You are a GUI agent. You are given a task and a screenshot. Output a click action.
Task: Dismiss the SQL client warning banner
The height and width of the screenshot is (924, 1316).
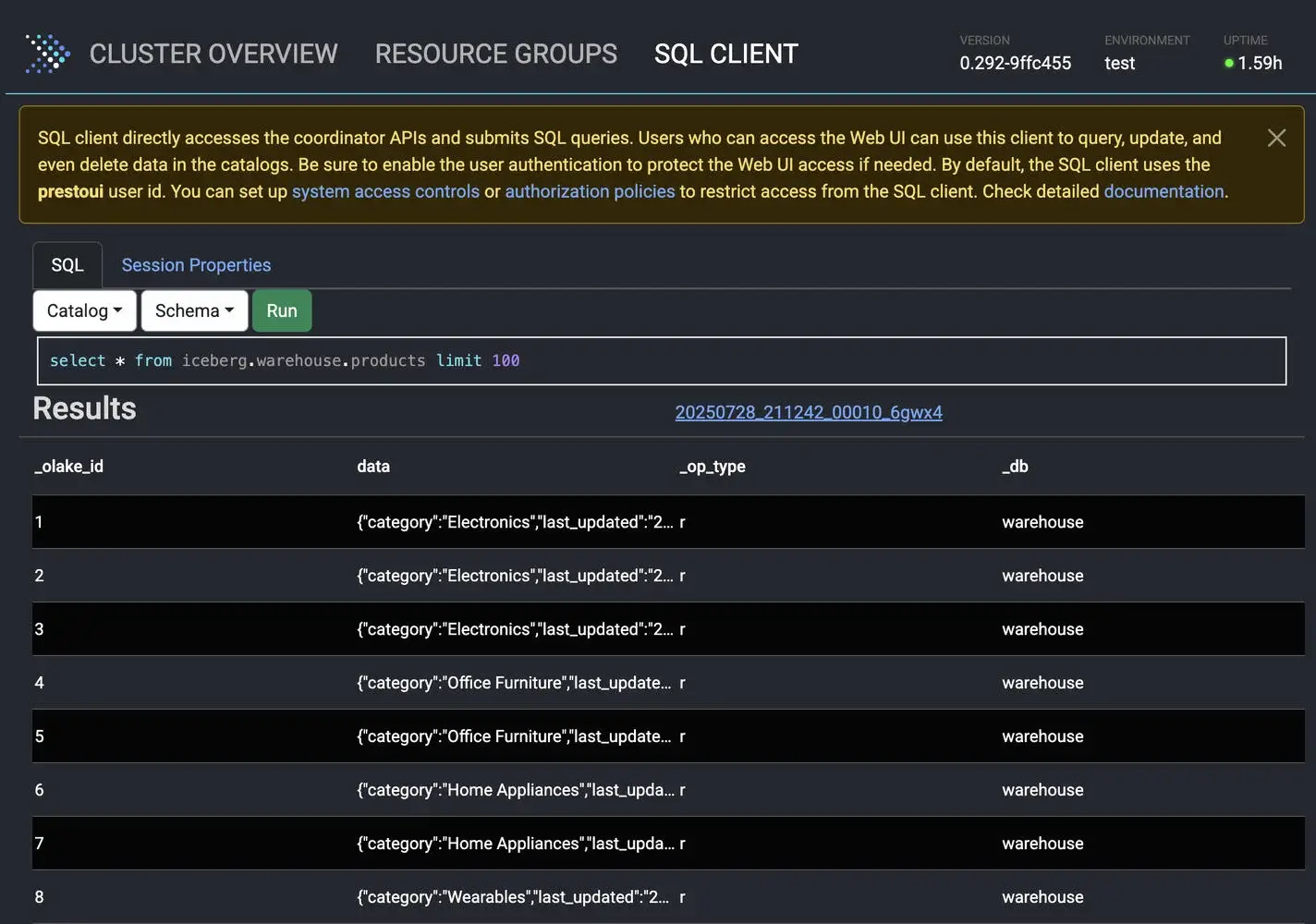(x=1276, y=138)
